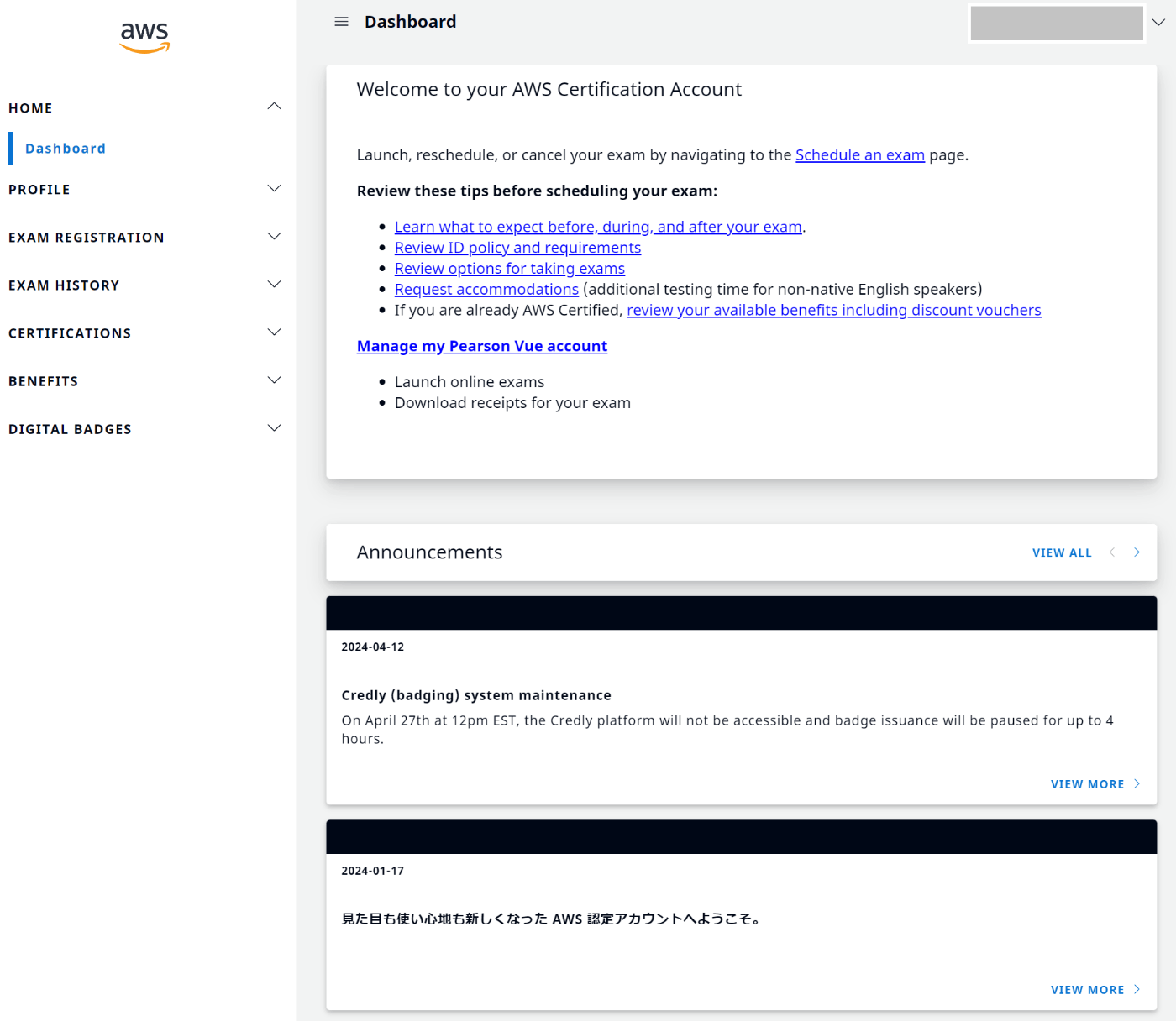Click the Credly maintenance VIEW MORE arrow icon
The height and width of the screenshot is (1021, 1176).
(x=1137, y=783)
